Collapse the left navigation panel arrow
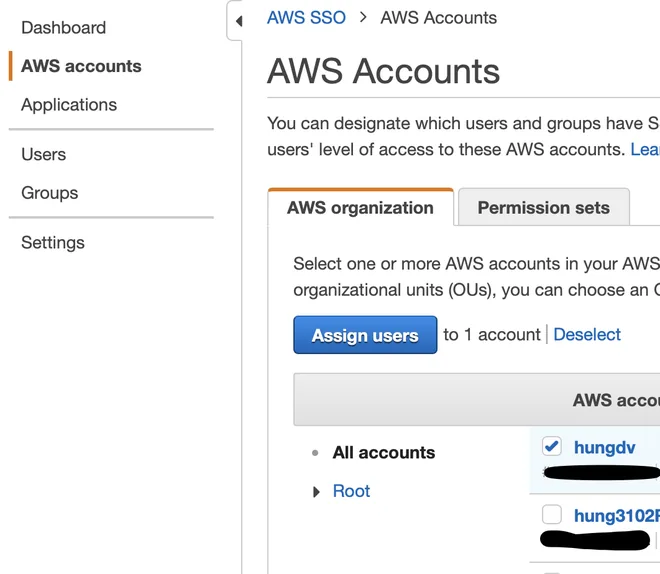The height and width of the screenshot is (574, 660). tap(239, 21)
